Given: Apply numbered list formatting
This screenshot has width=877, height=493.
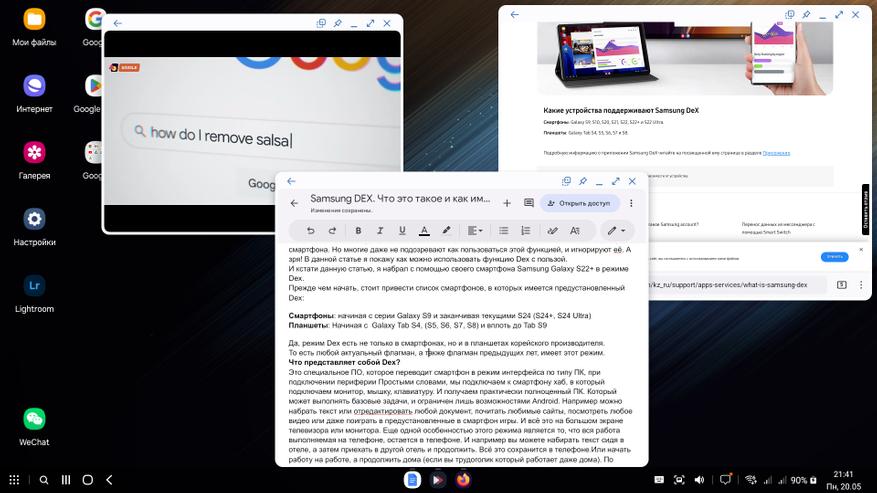Looking at the screenshot, I should [x=525, y=231].
